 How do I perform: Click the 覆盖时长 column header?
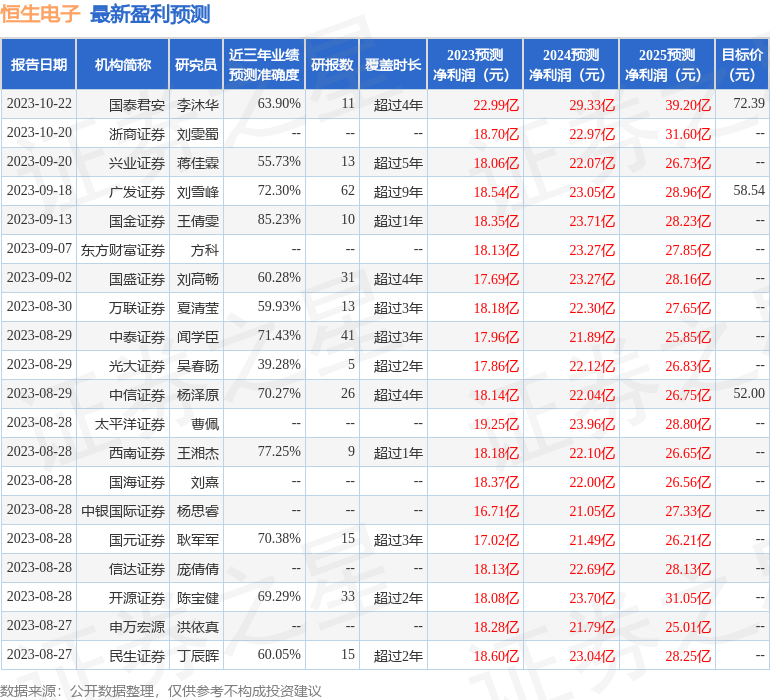tap(393, 64)
